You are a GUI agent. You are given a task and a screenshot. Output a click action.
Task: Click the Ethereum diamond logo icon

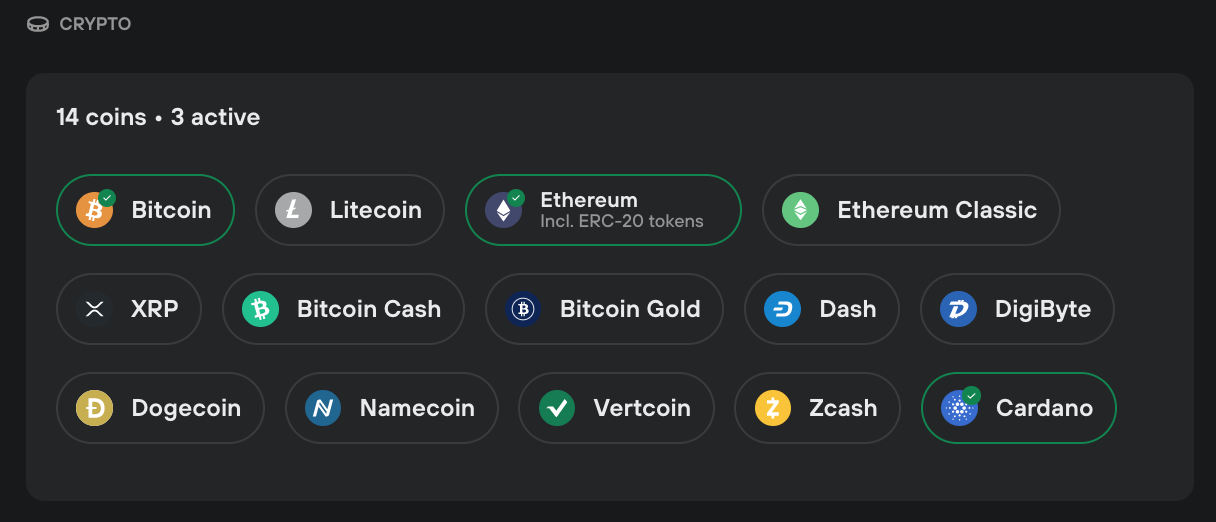[x=503, y=210]
